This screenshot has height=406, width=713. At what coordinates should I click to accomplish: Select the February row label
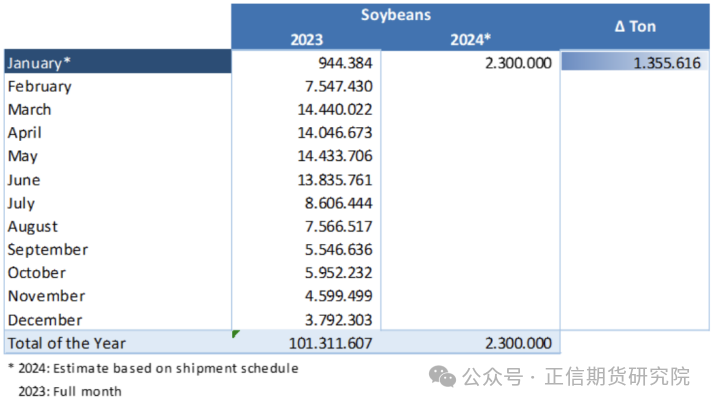pos(40,86)
